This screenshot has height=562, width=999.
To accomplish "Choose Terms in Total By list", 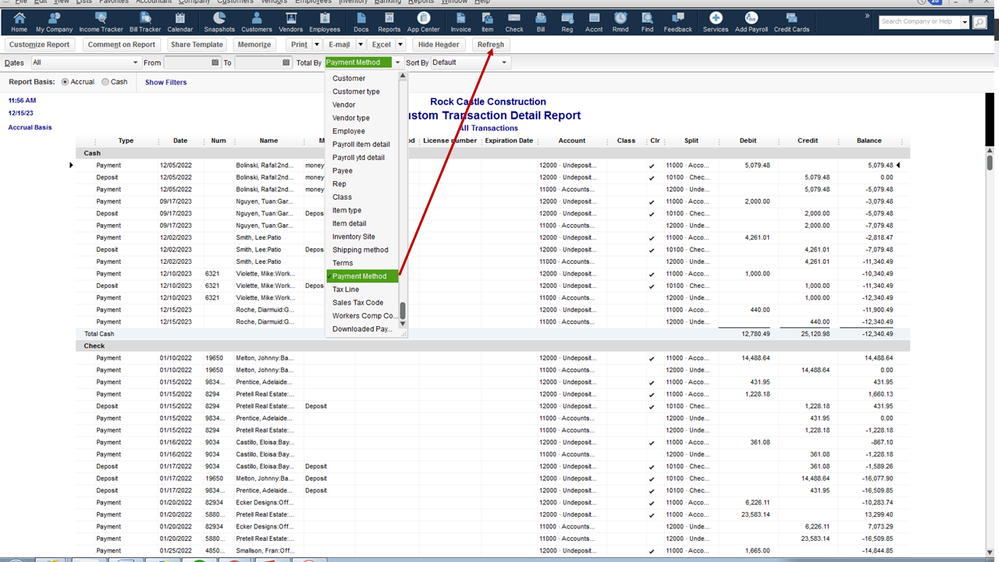I will coord(342,263).
